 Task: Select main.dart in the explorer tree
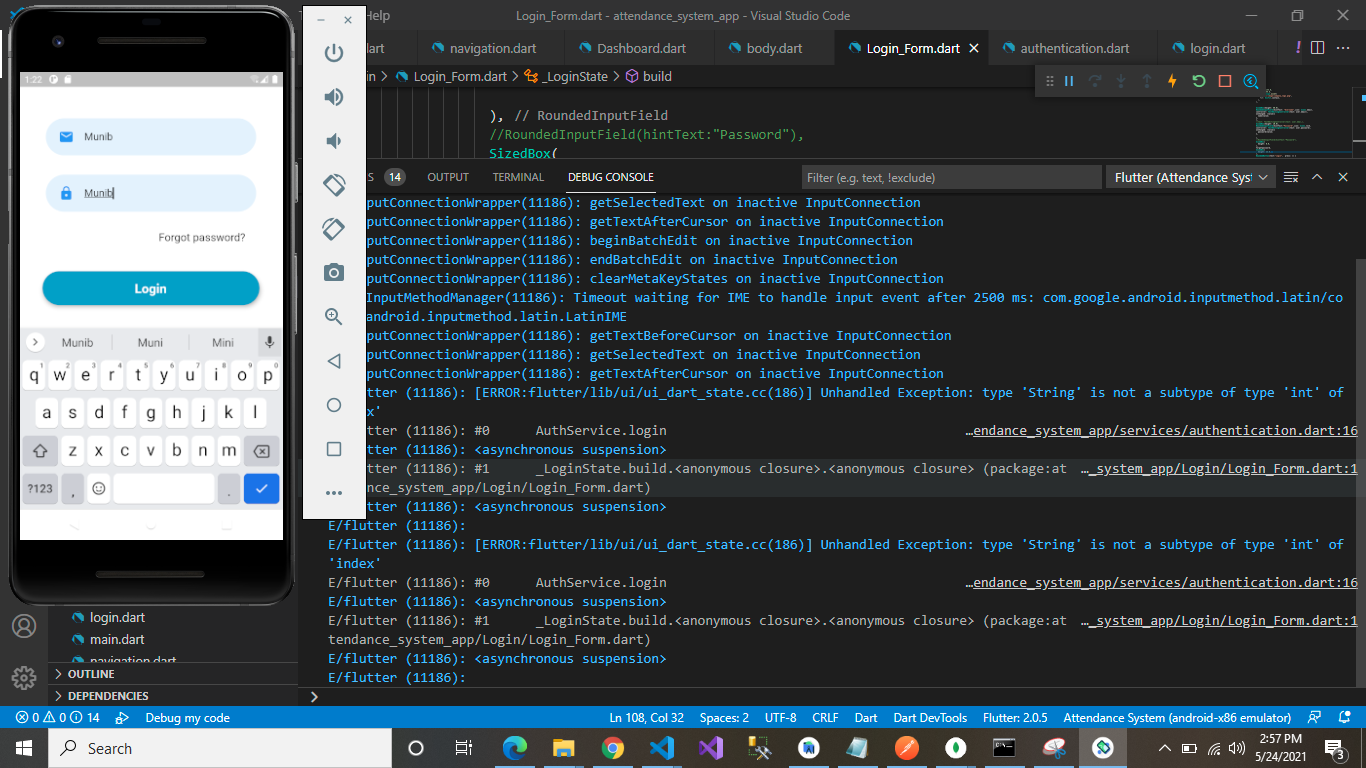pos(117,639)
